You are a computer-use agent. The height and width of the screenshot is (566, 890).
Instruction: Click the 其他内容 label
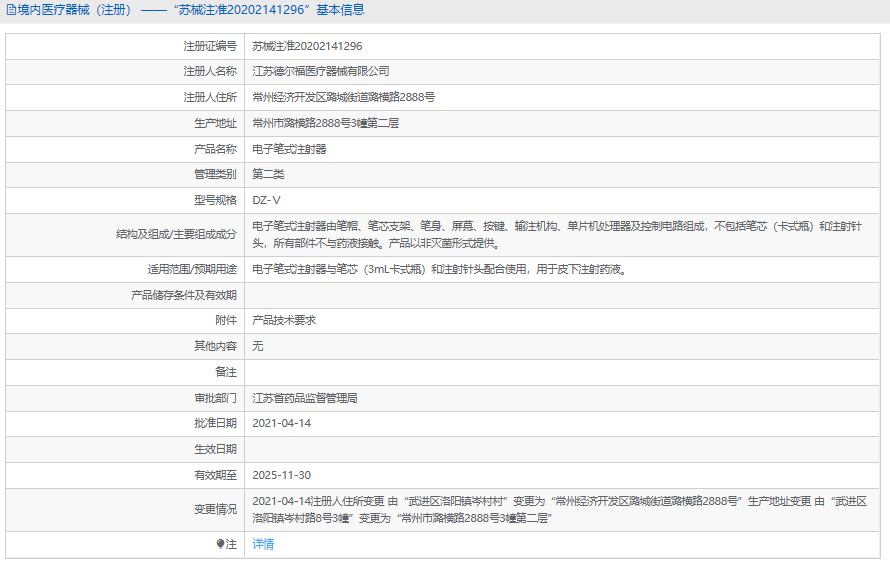[x=215, y=346]
